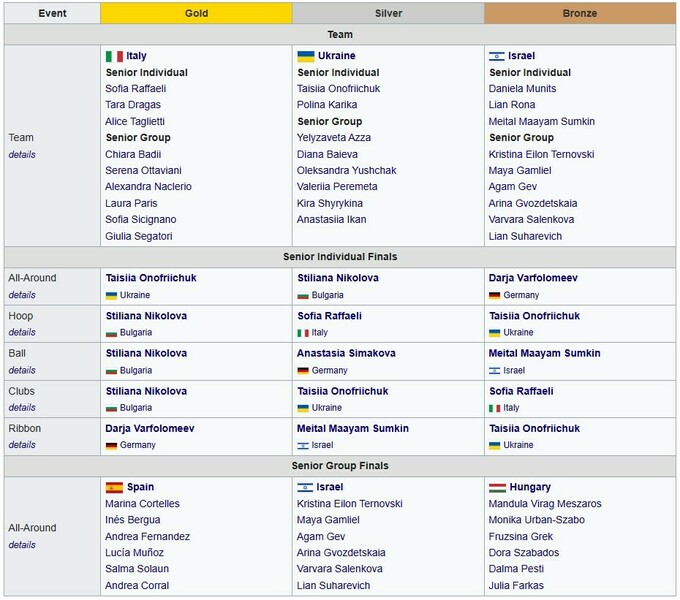The height and width of the screenshot is (600, 680).
Task: Click Italy flag under Sofia Raffaeli Clubs bronze
Action: (494, 408)
